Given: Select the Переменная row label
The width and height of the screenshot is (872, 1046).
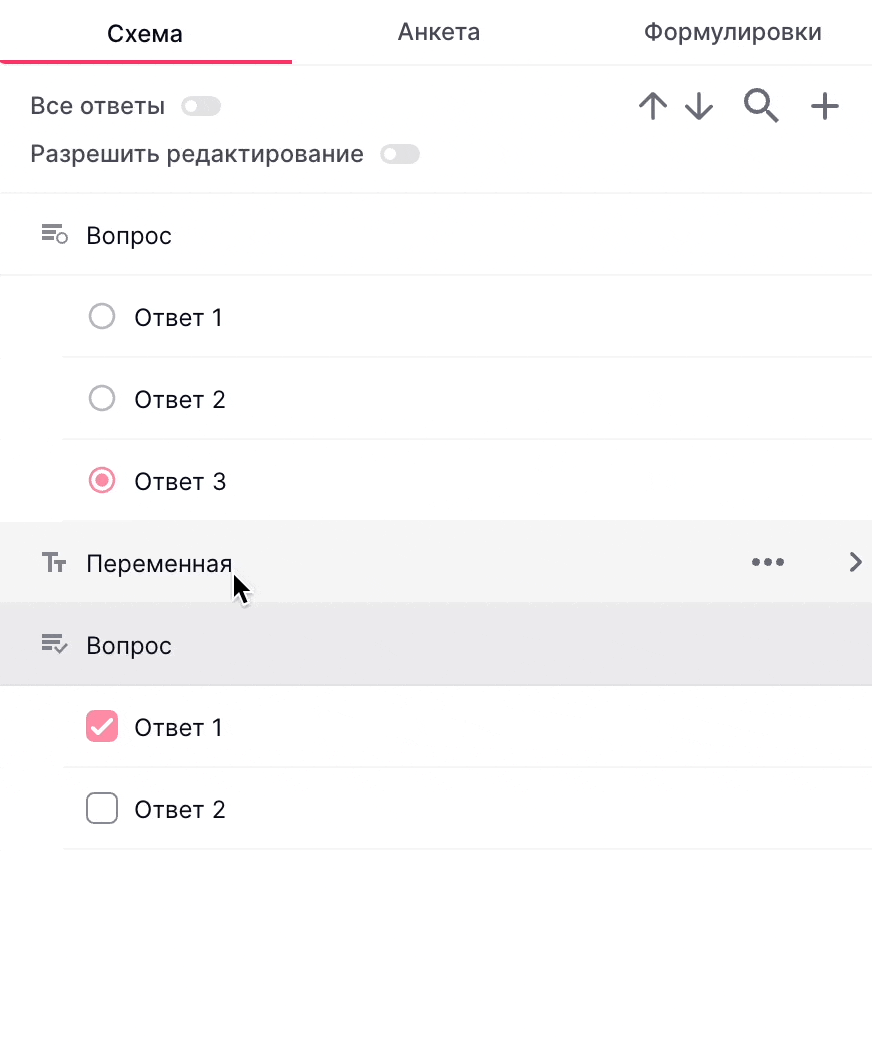Looking at the screenshot, I should [159, 563].
